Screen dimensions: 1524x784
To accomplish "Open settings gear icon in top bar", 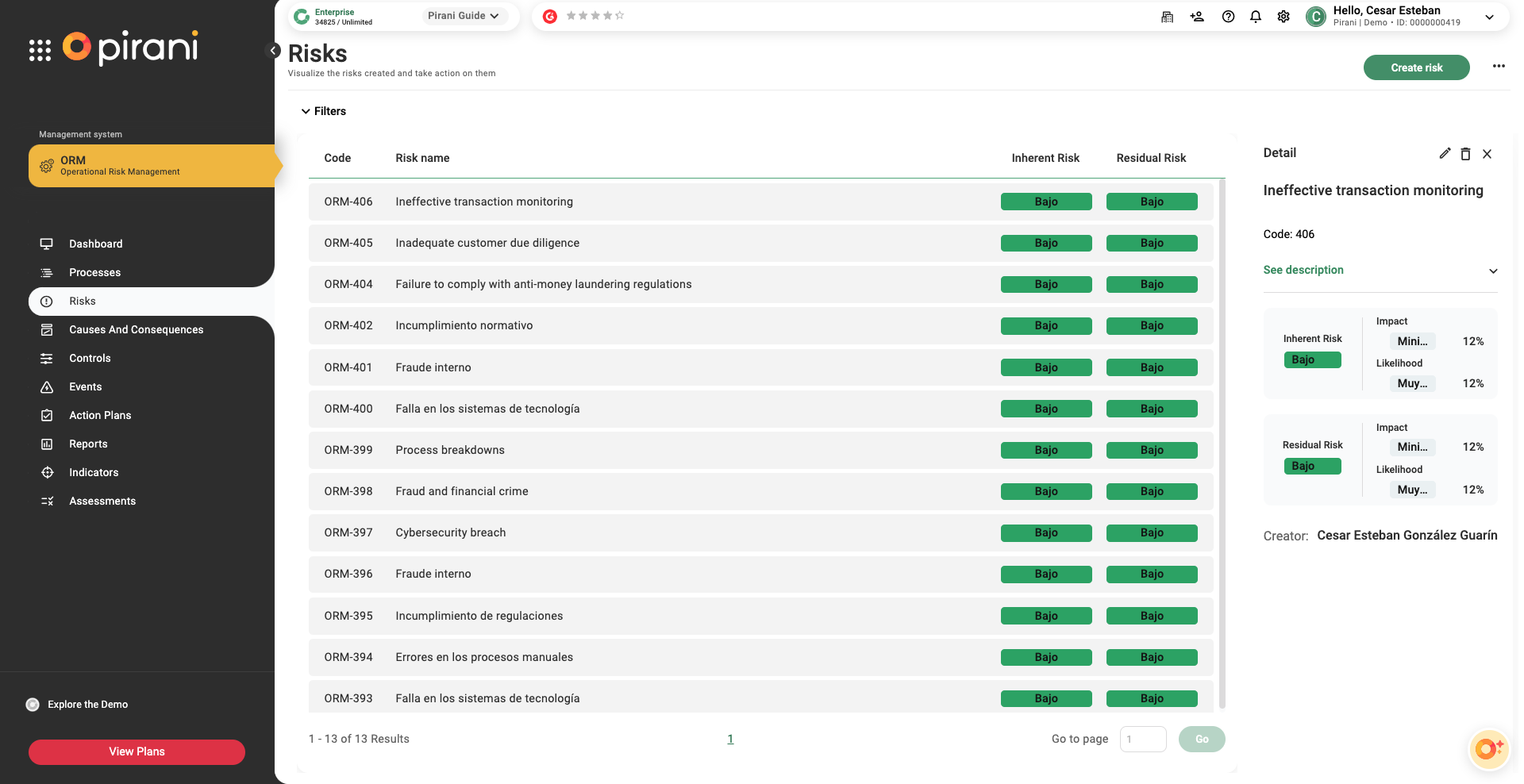I will point(1283,17).
